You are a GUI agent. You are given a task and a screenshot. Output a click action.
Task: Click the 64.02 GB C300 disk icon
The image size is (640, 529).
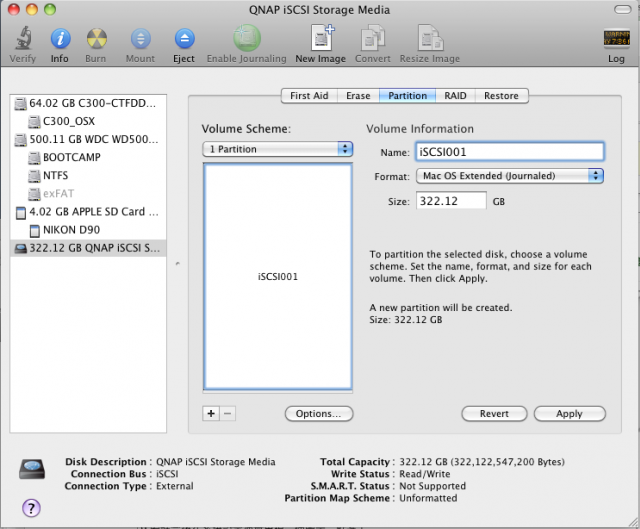pyautogui.click(x=20, y=104)
